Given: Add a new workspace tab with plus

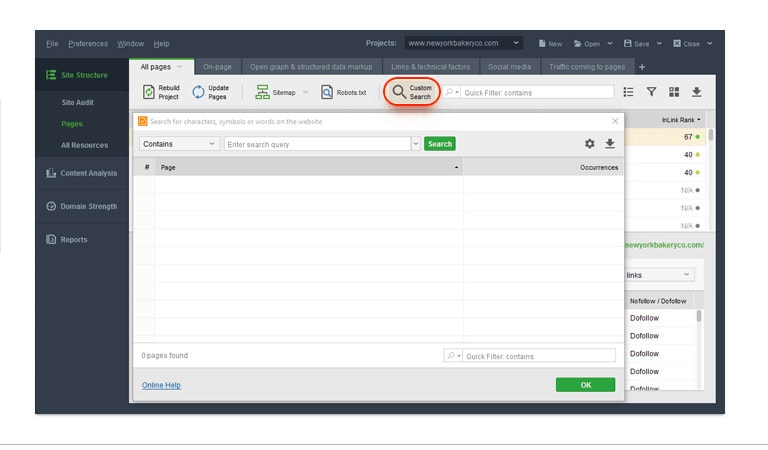Looking at the screenshot, I should (642, 67).
